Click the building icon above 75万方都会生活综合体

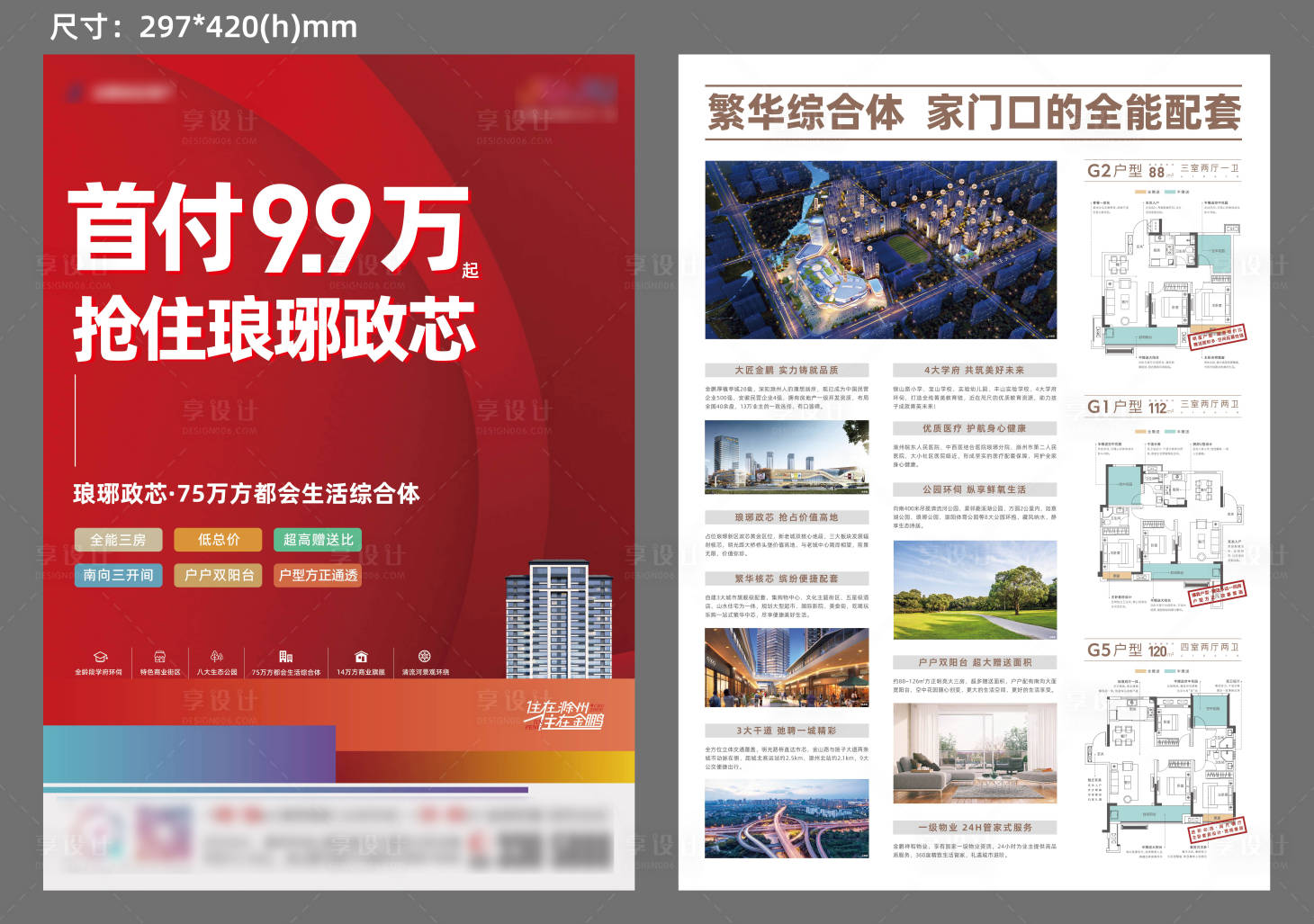(285, 657)
